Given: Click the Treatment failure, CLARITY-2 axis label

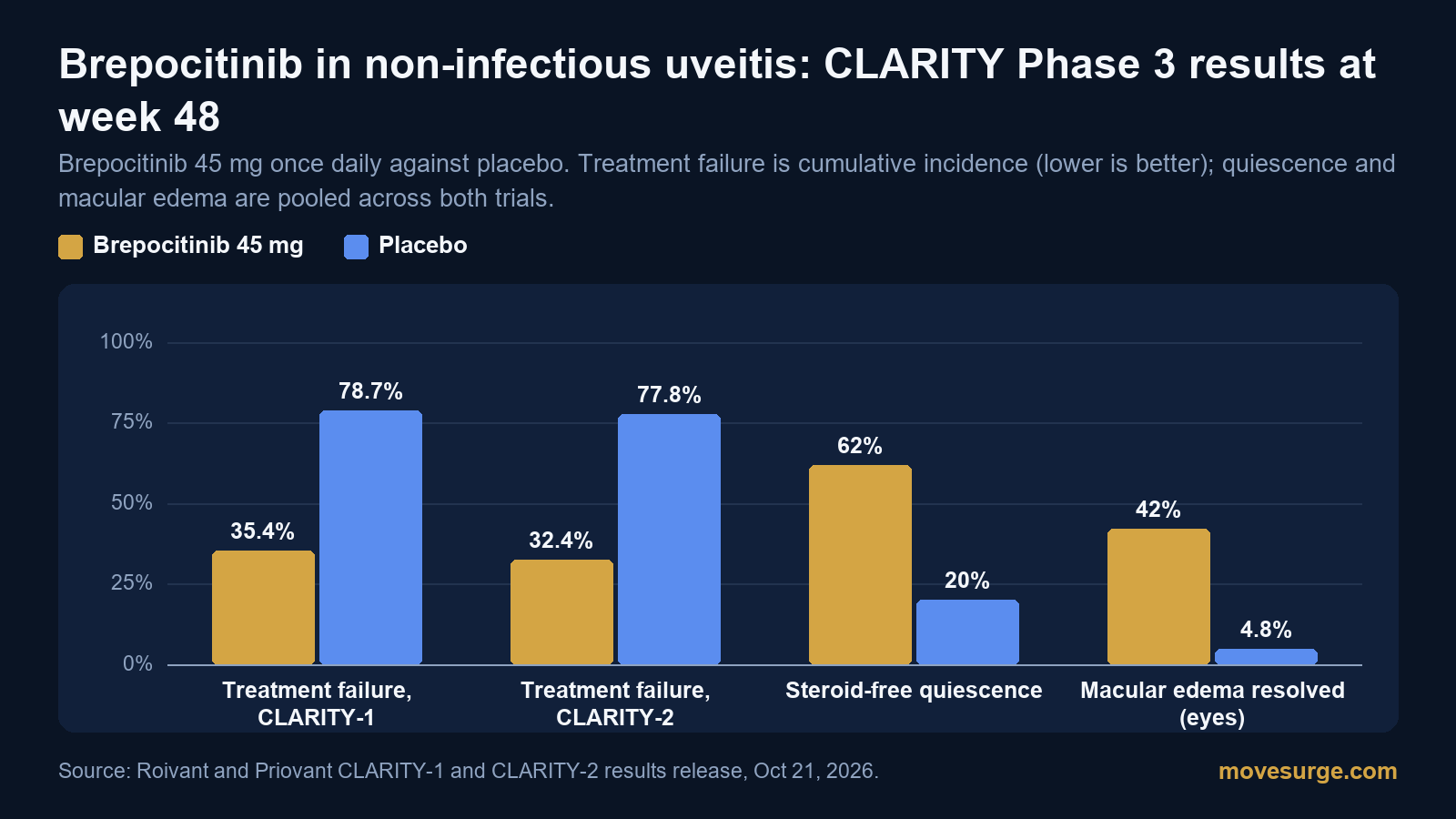Looking at the screenshot, I should (615, 703).
